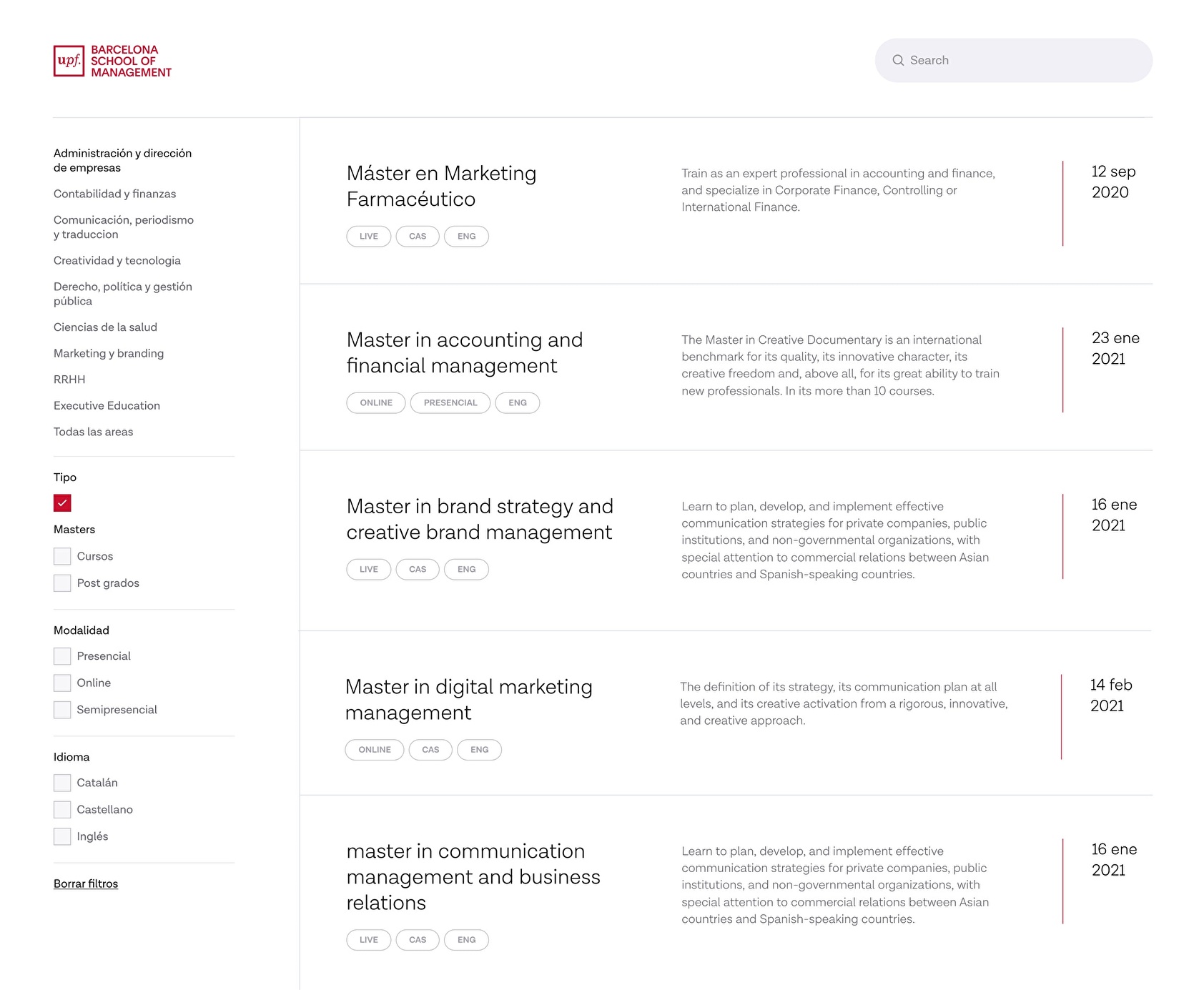Check the Semipresencial modality
1204x990 pixels.
click(x=62, y=709)
